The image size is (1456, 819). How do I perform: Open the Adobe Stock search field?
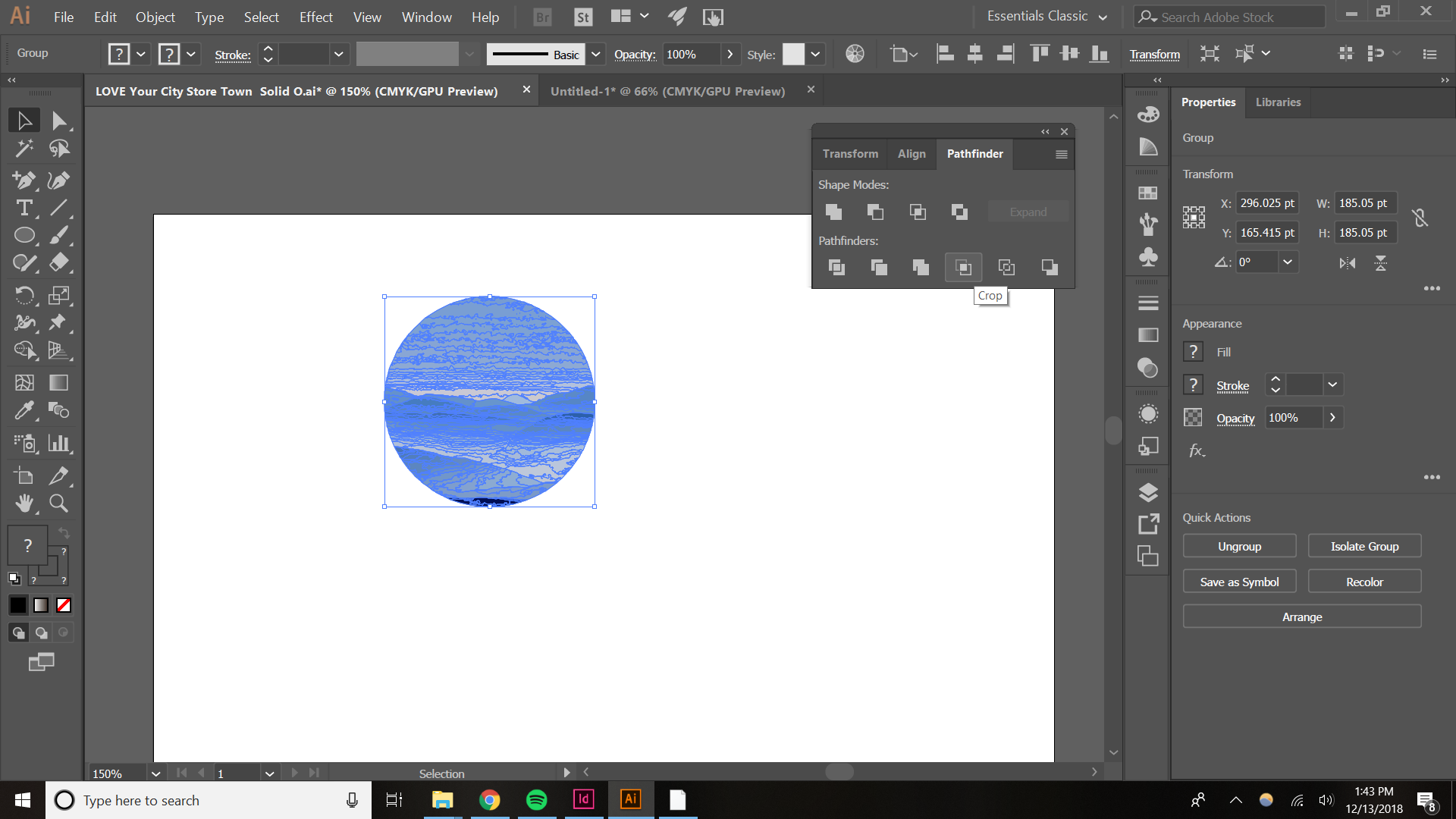pyautogui.click(x=1228, y=16)
